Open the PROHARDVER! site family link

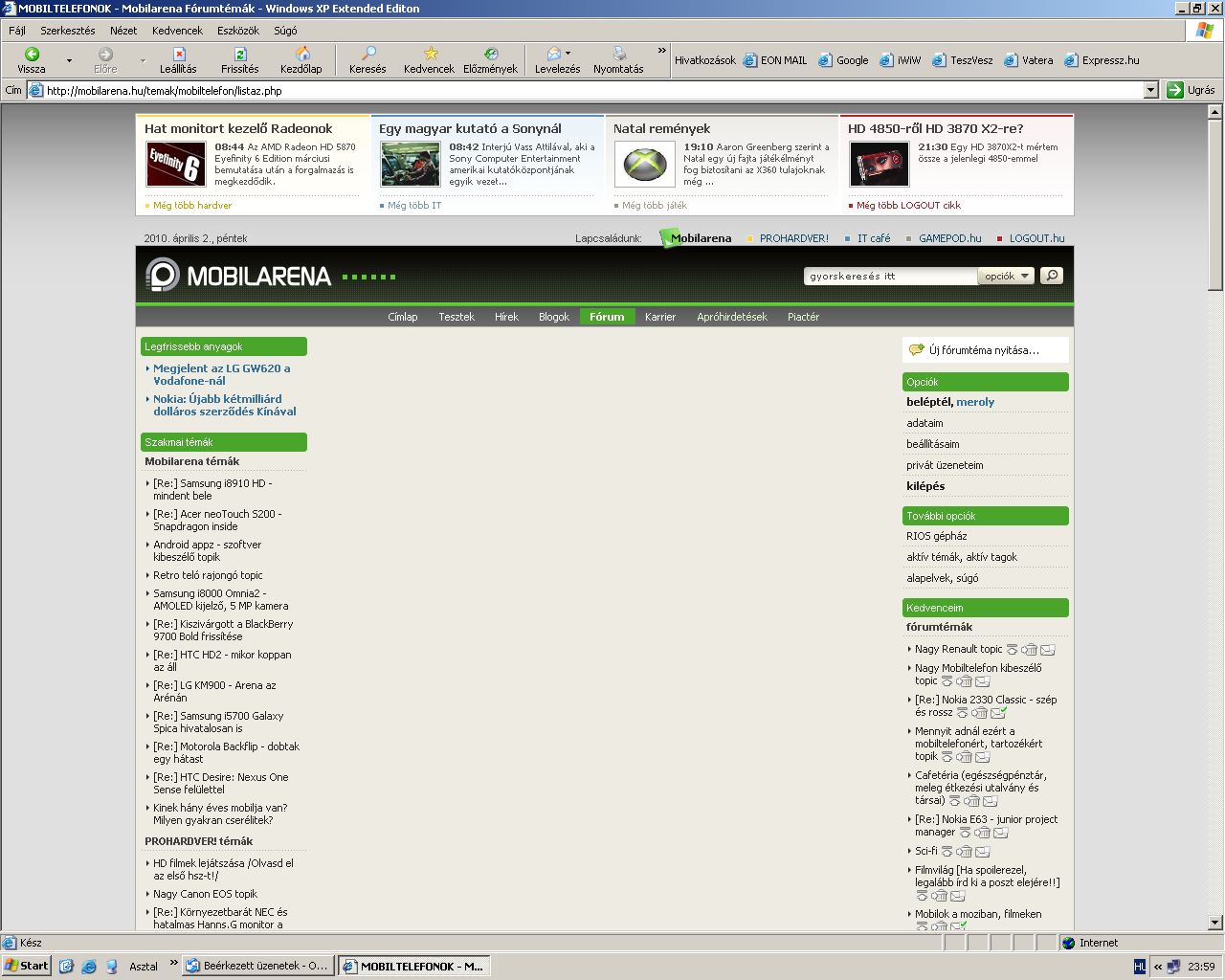coord(793,238)
